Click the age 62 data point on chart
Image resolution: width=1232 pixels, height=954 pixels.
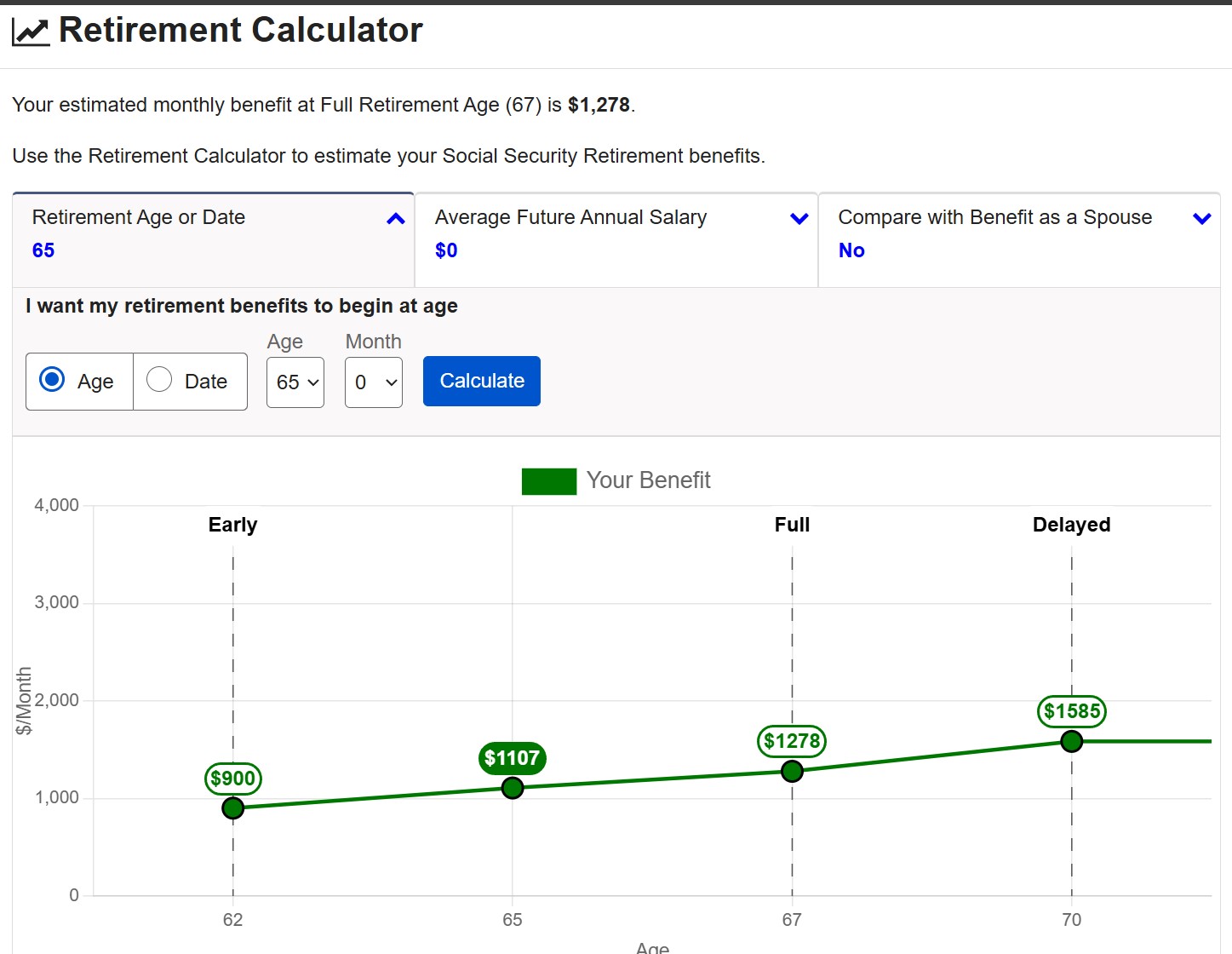(232, 807)
